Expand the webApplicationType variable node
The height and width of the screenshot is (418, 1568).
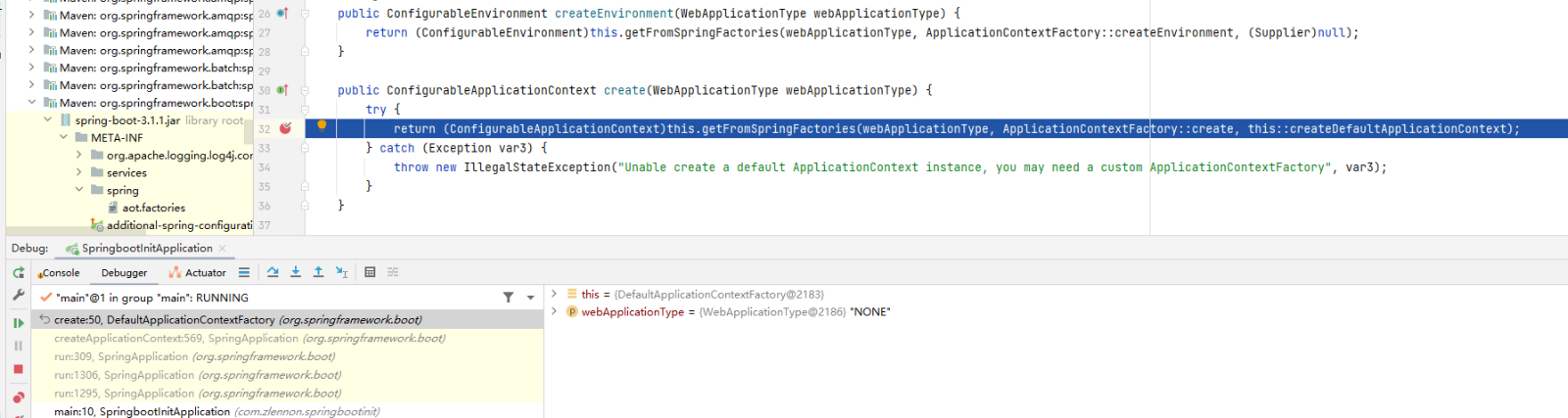click(554, 311)
